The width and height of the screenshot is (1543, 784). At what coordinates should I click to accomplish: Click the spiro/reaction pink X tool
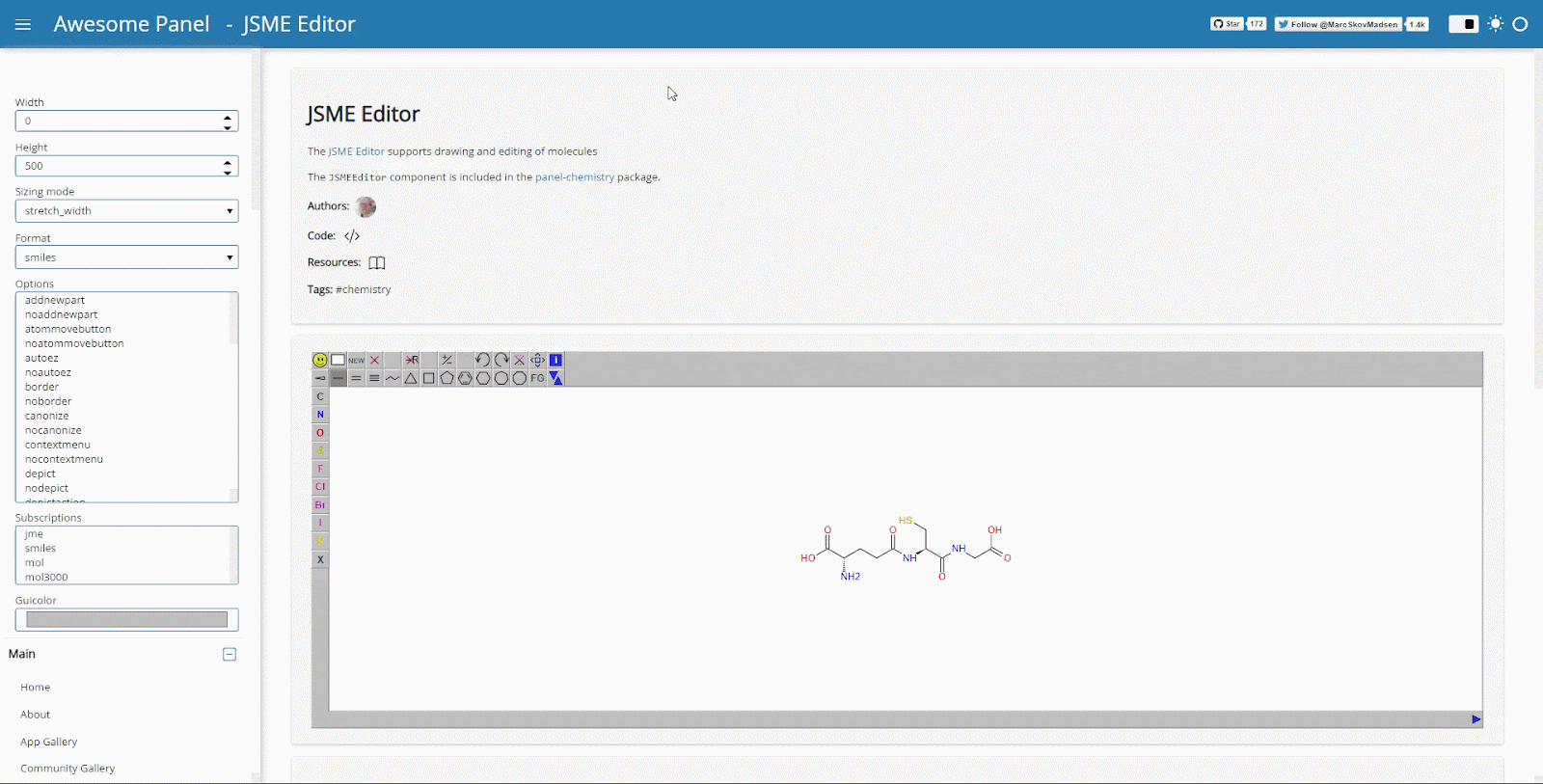point(519,360)
